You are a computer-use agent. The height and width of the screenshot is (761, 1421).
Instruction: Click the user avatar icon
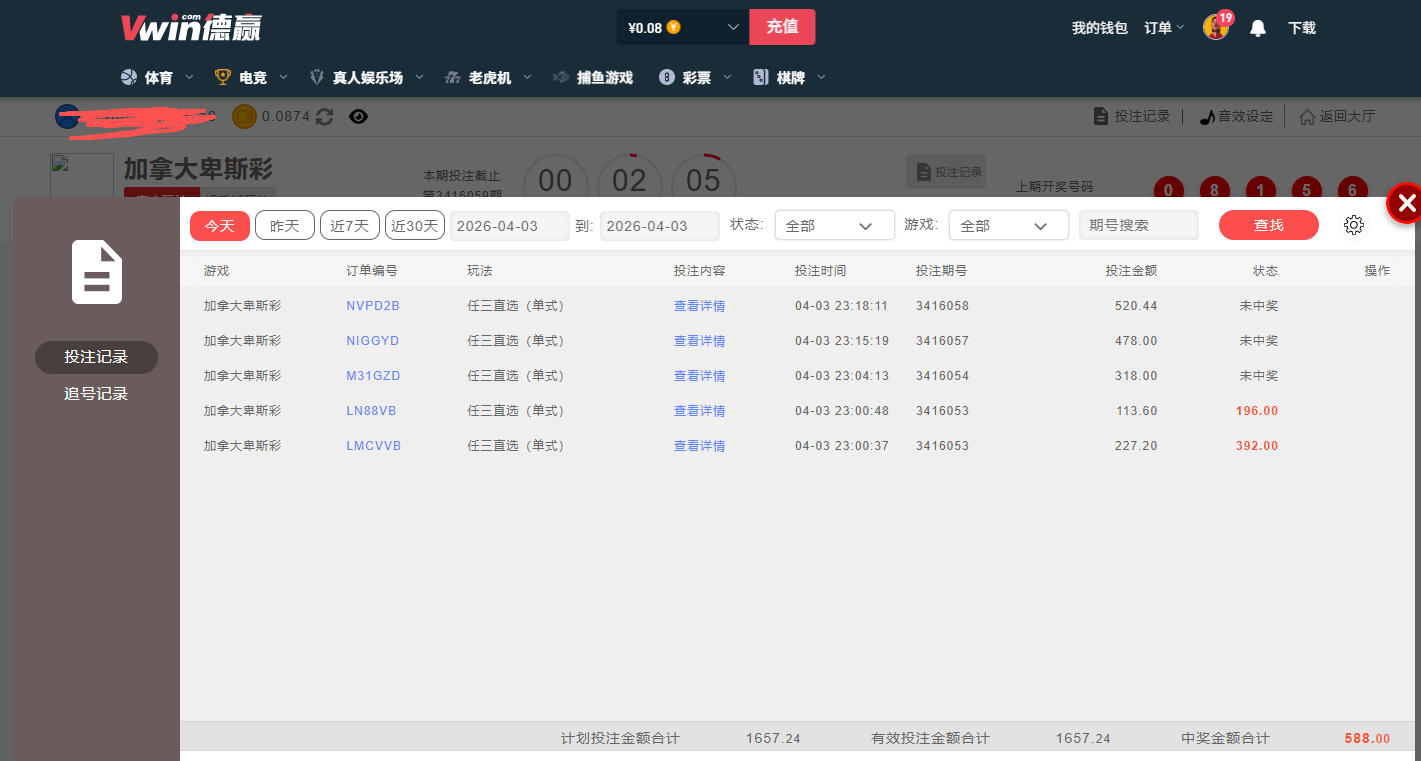1215,28
